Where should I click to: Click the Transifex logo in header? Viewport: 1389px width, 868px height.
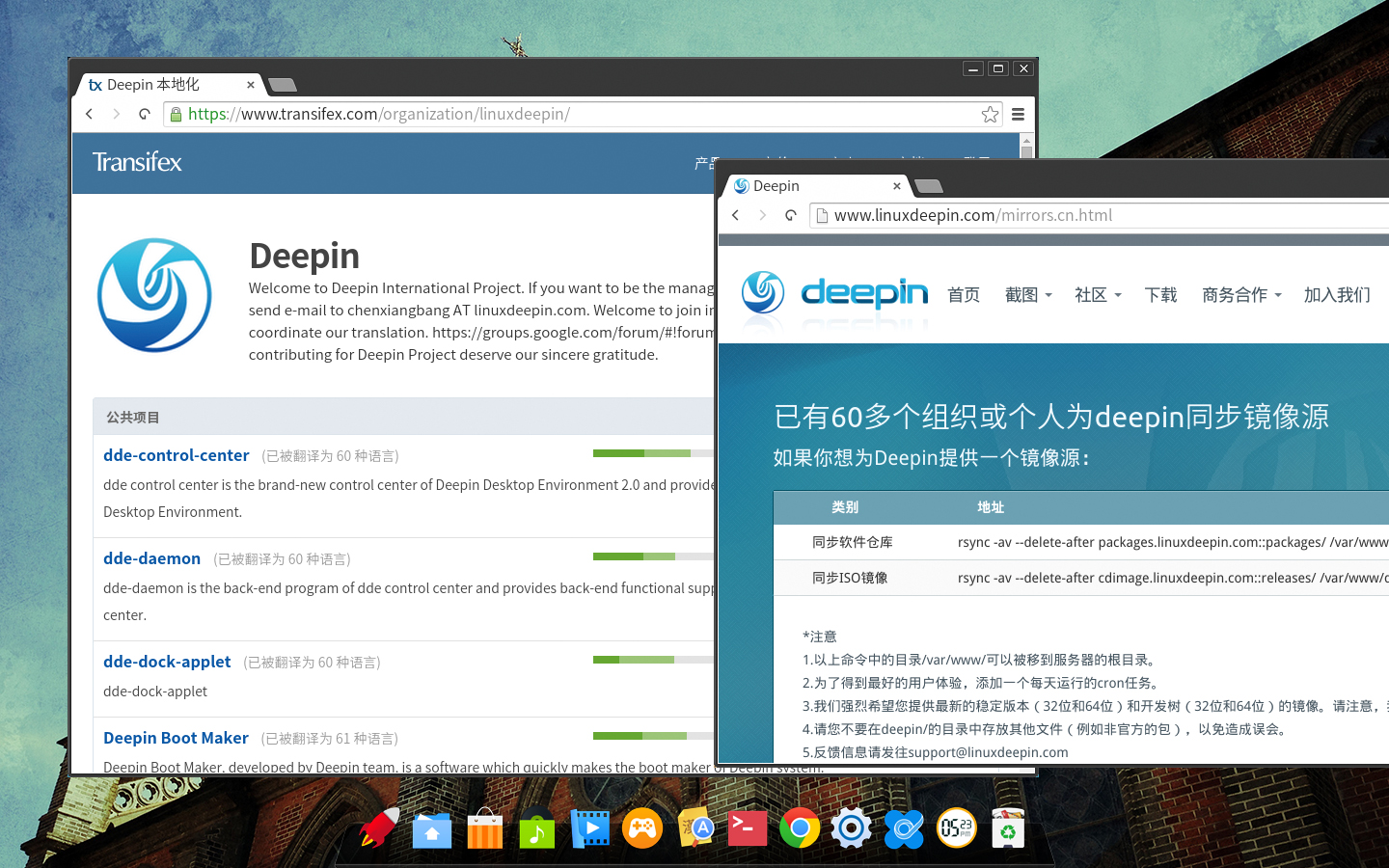[137, 162]
